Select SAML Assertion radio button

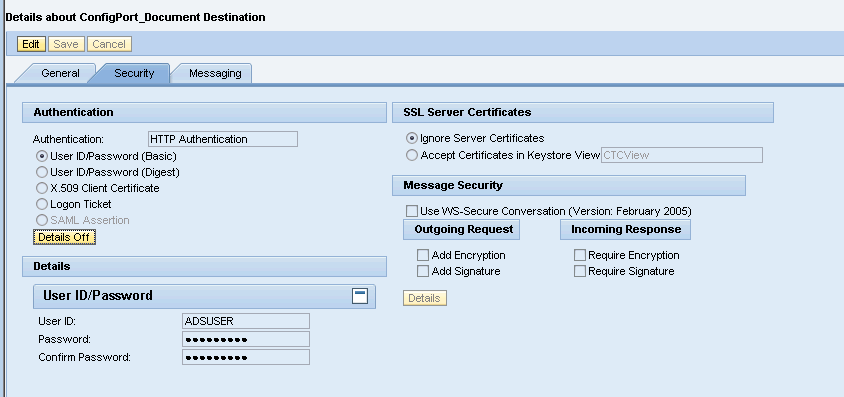coord(41,220)
